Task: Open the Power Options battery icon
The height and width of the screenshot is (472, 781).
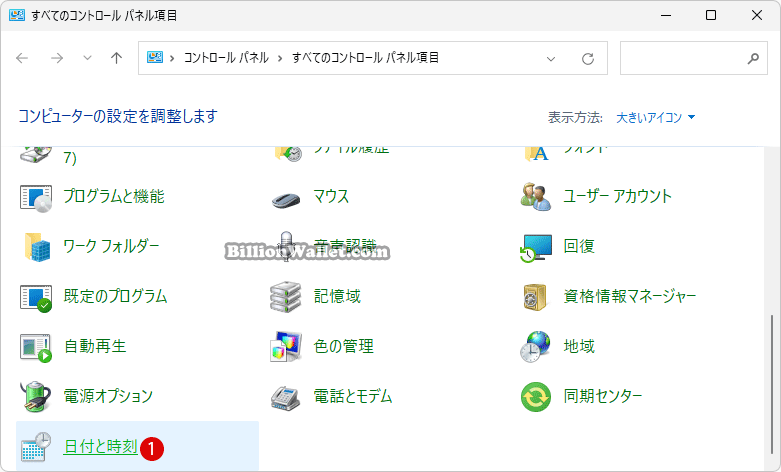Action: [x=35, y=397]
